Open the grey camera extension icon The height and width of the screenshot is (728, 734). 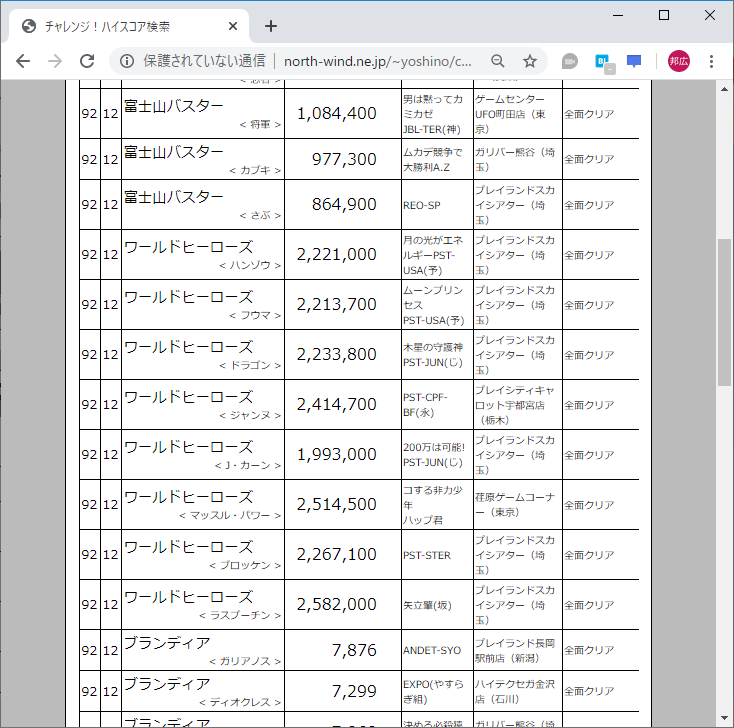coord(570,61)
